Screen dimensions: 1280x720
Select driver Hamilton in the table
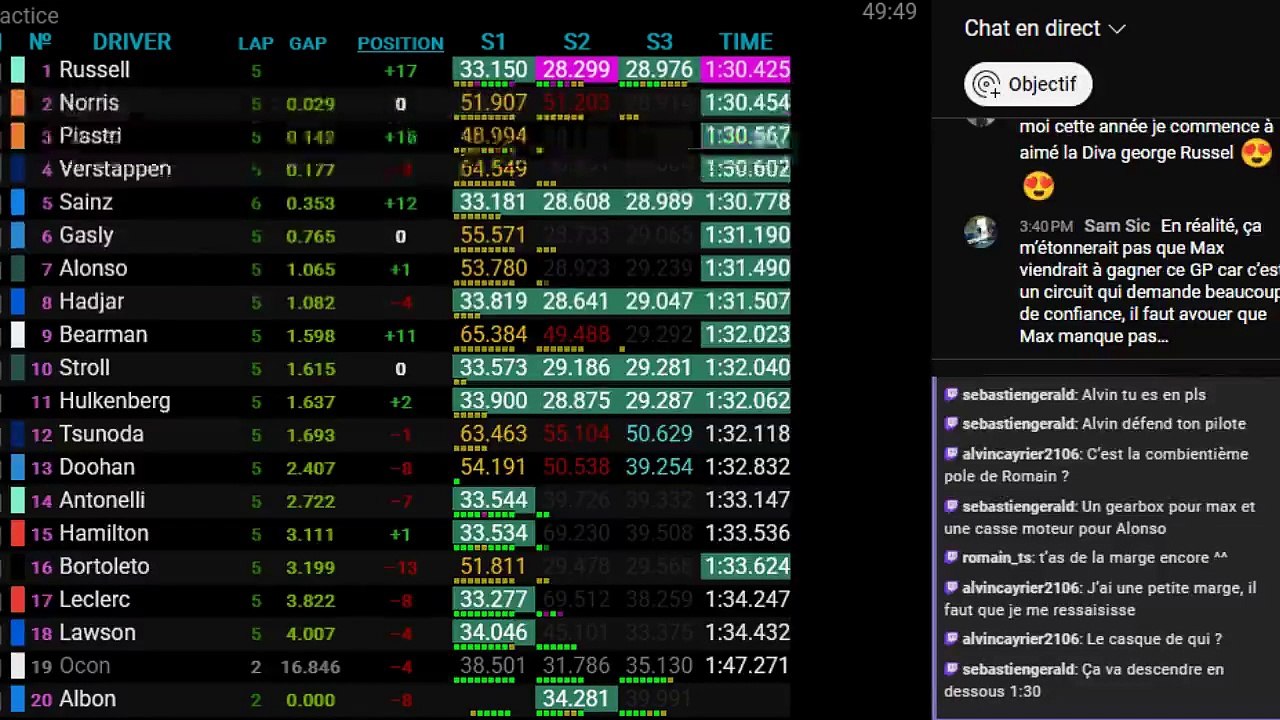(x=104, y=533)
